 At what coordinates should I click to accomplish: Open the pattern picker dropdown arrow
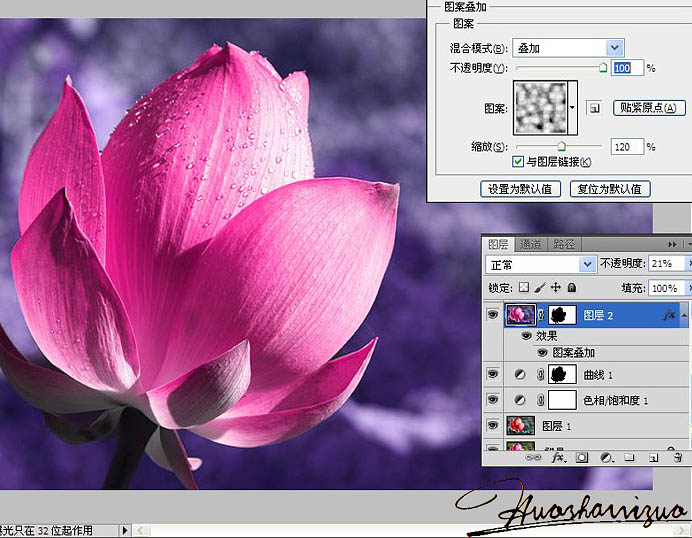[574, 105]
